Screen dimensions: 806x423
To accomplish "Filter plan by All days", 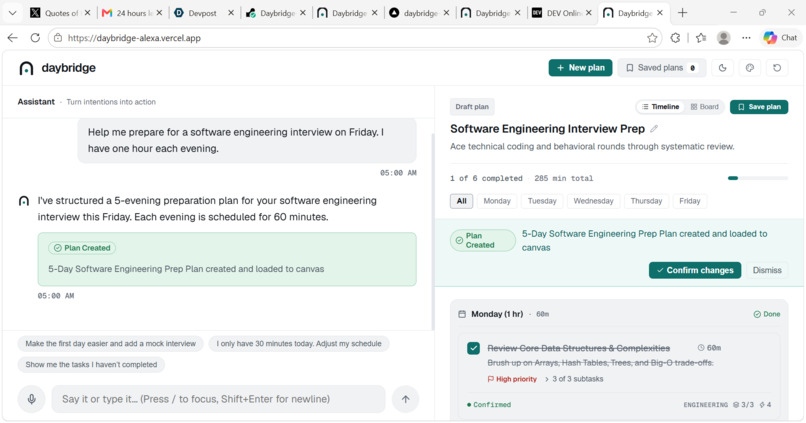I will pyautogui.click(x=461, y=201).
